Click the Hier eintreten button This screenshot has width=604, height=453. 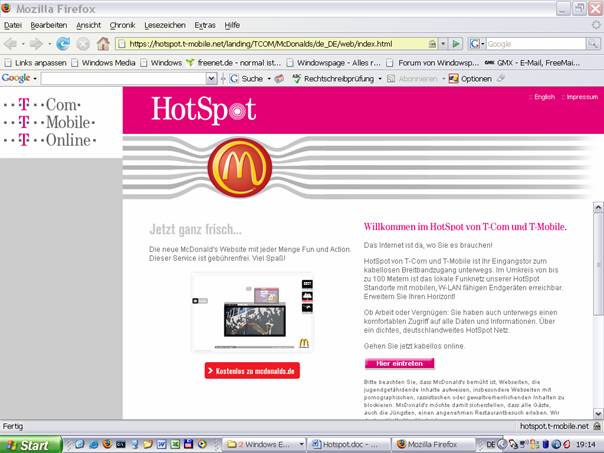tap(399, 363)
